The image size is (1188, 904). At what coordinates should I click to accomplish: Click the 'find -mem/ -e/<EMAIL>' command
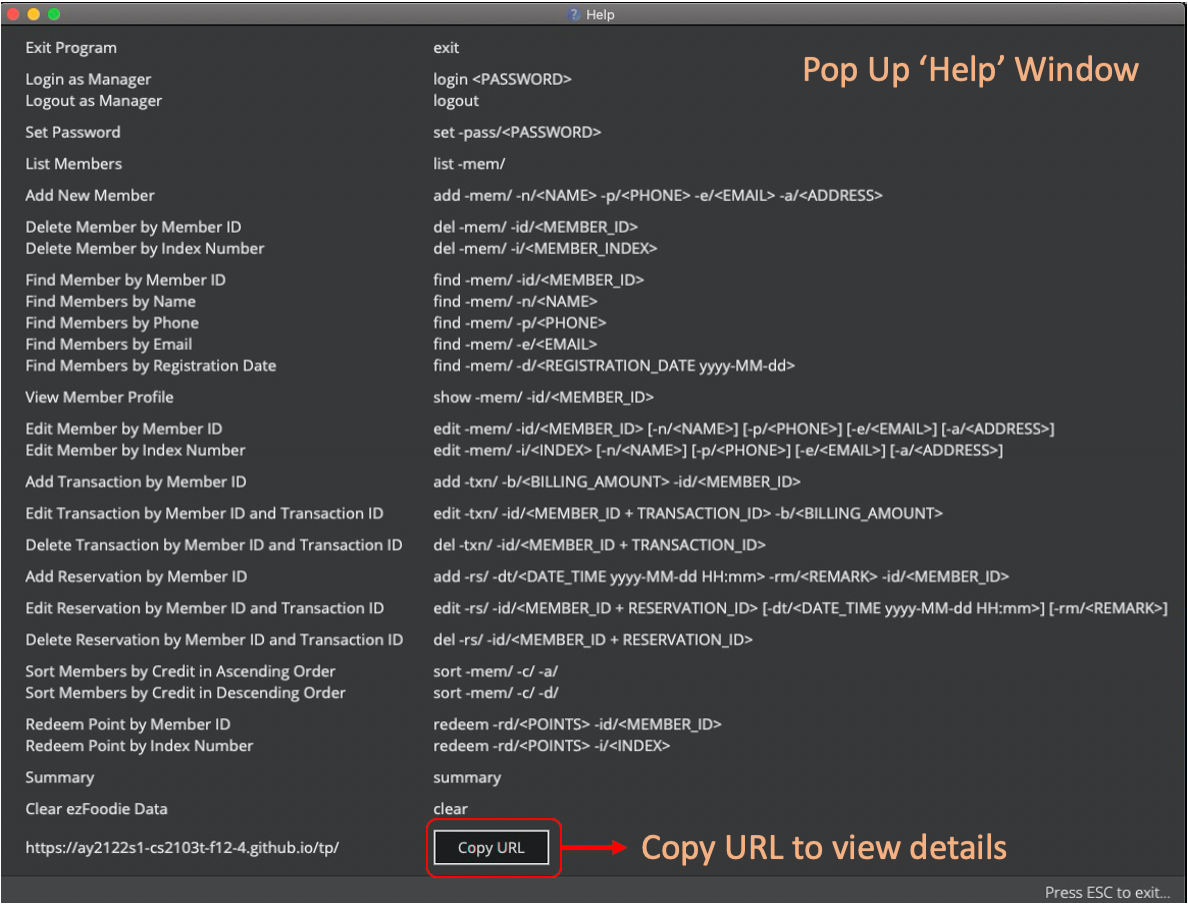point(514,344)
